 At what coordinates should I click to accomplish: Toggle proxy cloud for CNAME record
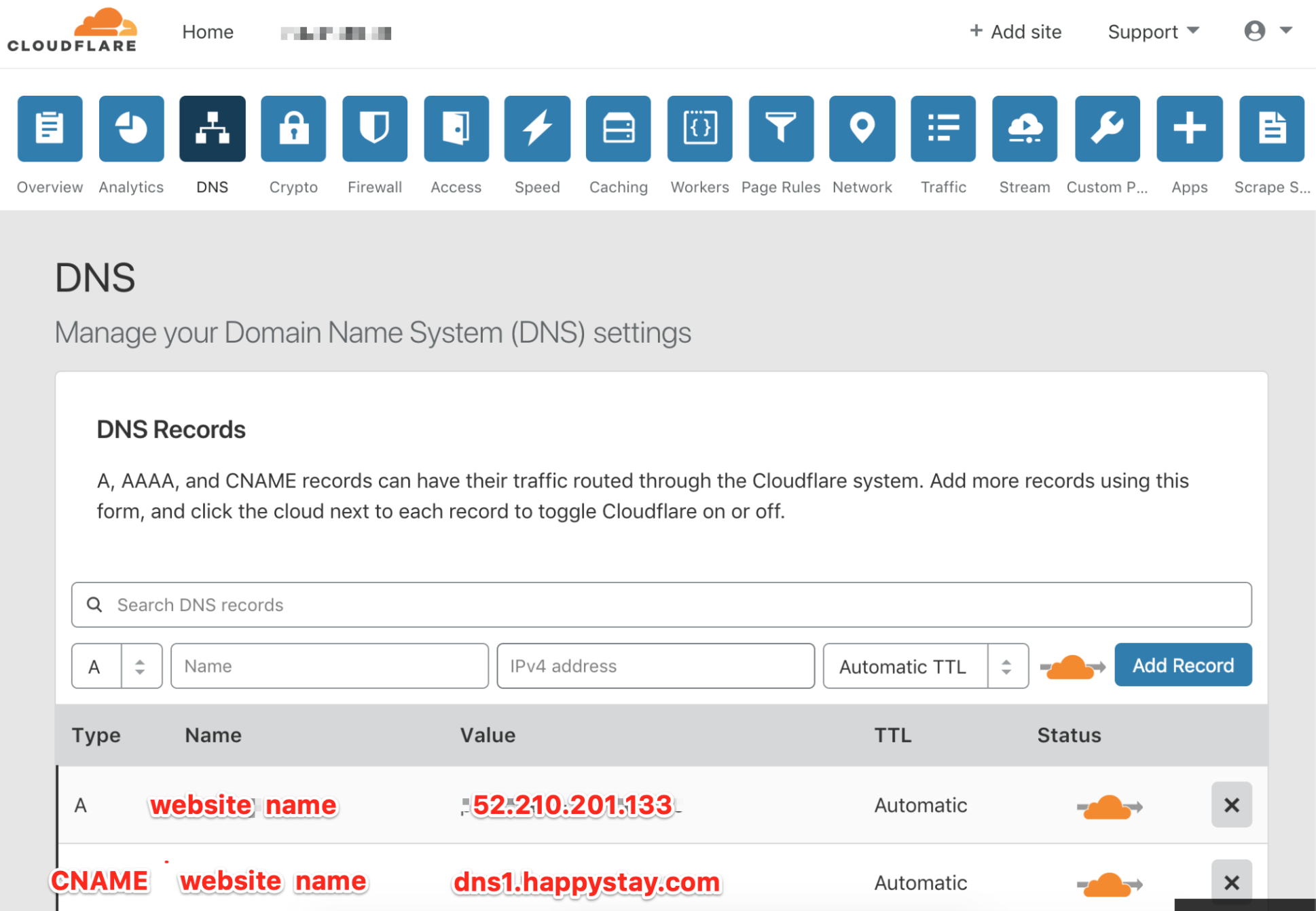point(1109,884)
